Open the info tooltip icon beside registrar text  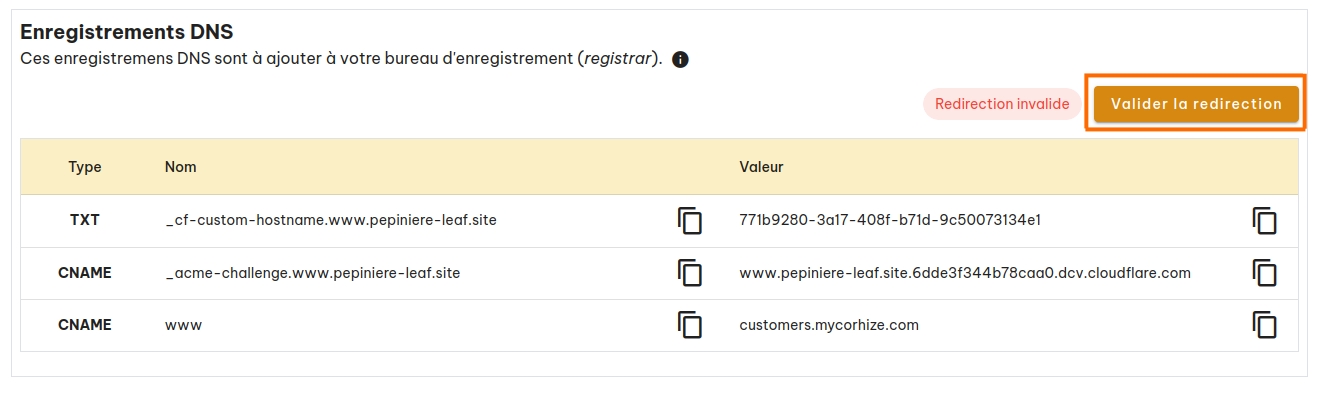coord(681,60)
